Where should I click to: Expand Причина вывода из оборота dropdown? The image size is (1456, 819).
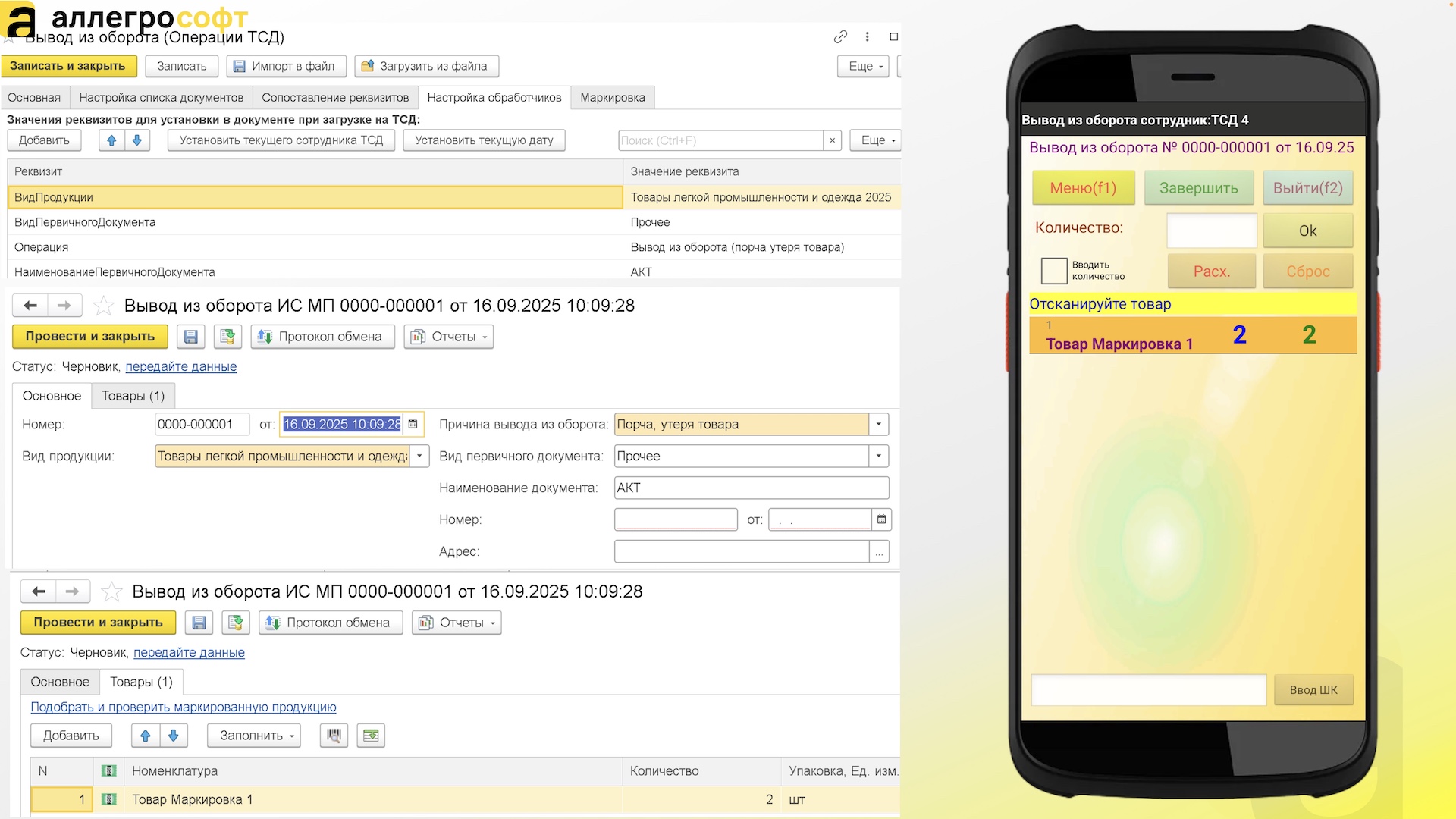pos(879,425)
